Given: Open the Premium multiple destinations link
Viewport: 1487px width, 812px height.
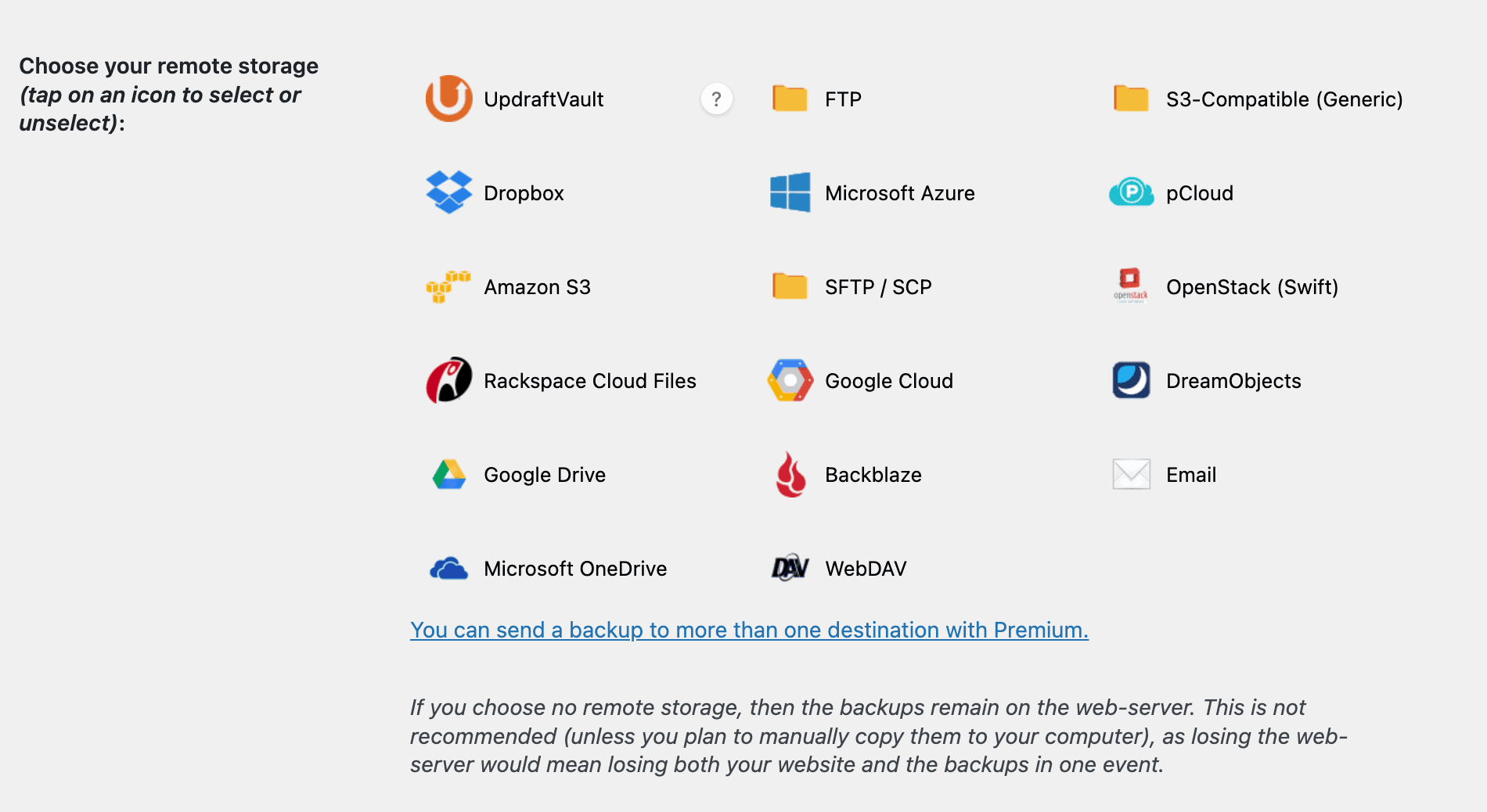Looking at the screenshot, I should click(x=749, y=630).
